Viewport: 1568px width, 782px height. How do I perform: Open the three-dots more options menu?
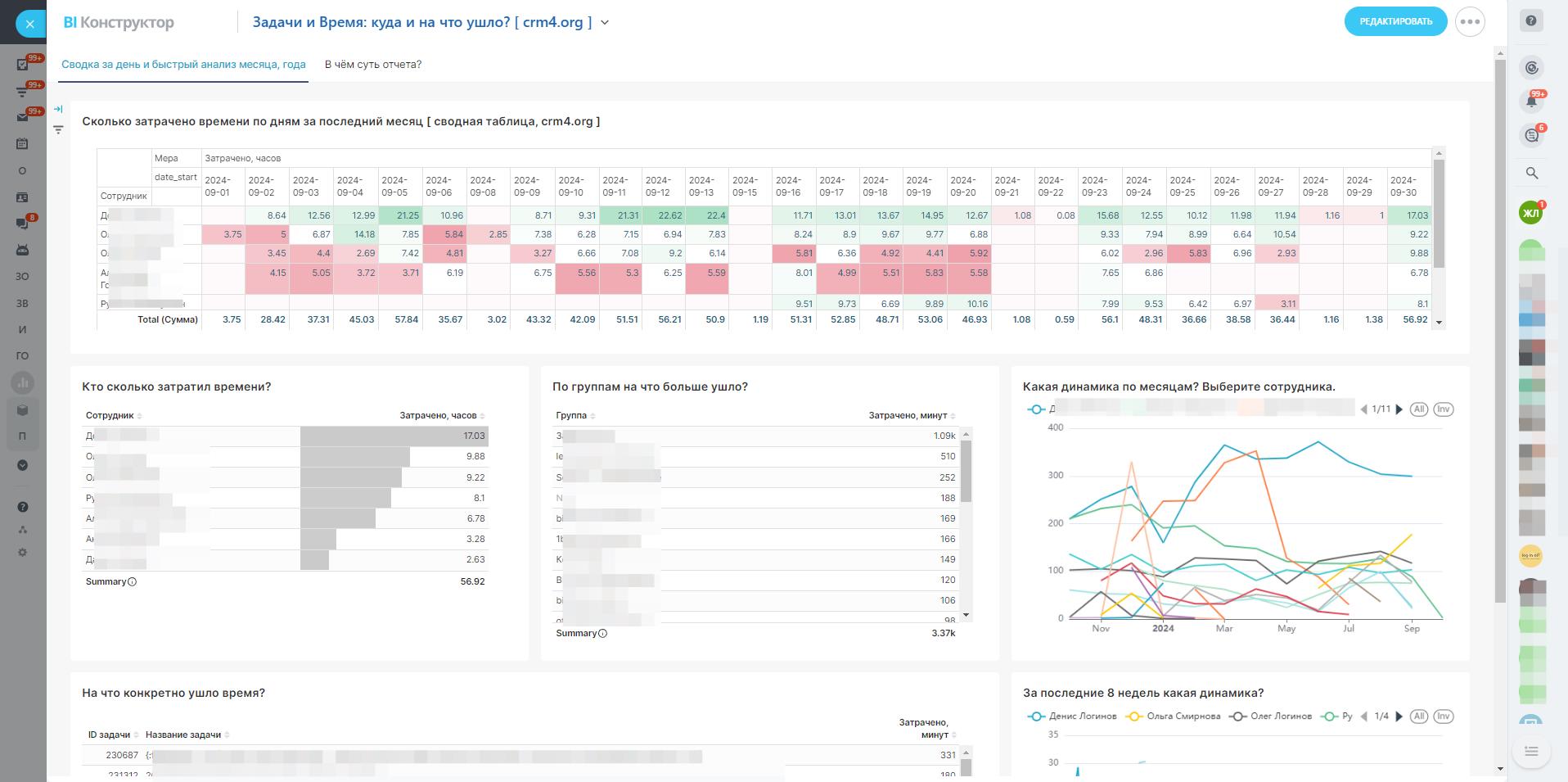1470,22
